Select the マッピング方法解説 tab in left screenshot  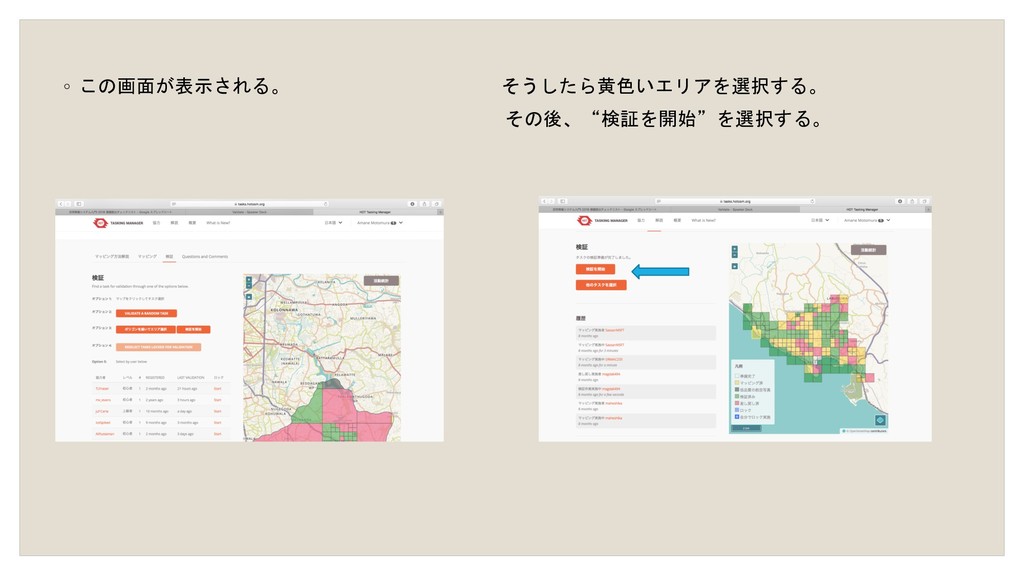(x=112, y=257)
